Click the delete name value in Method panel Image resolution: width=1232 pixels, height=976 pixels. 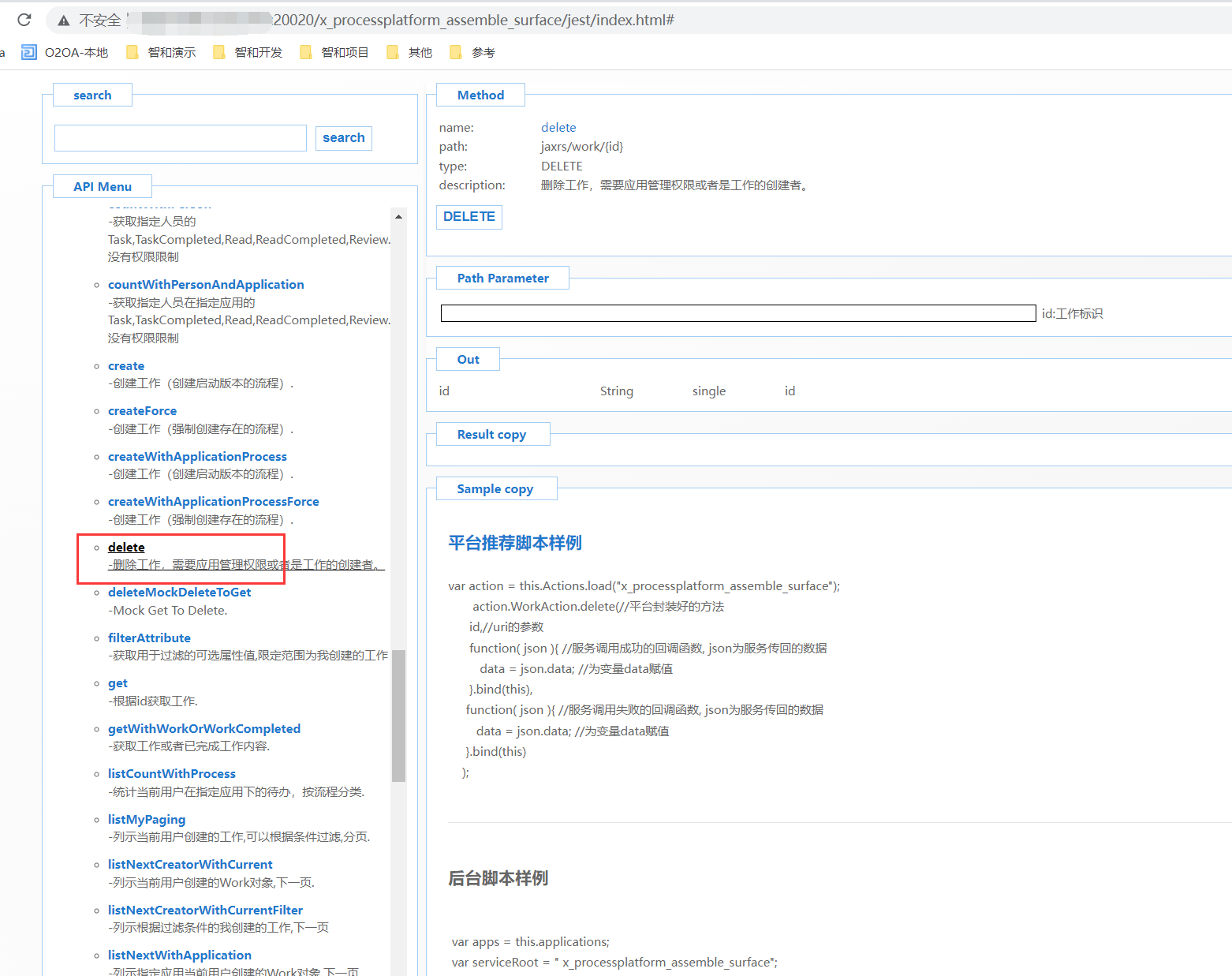click(558, 127)
